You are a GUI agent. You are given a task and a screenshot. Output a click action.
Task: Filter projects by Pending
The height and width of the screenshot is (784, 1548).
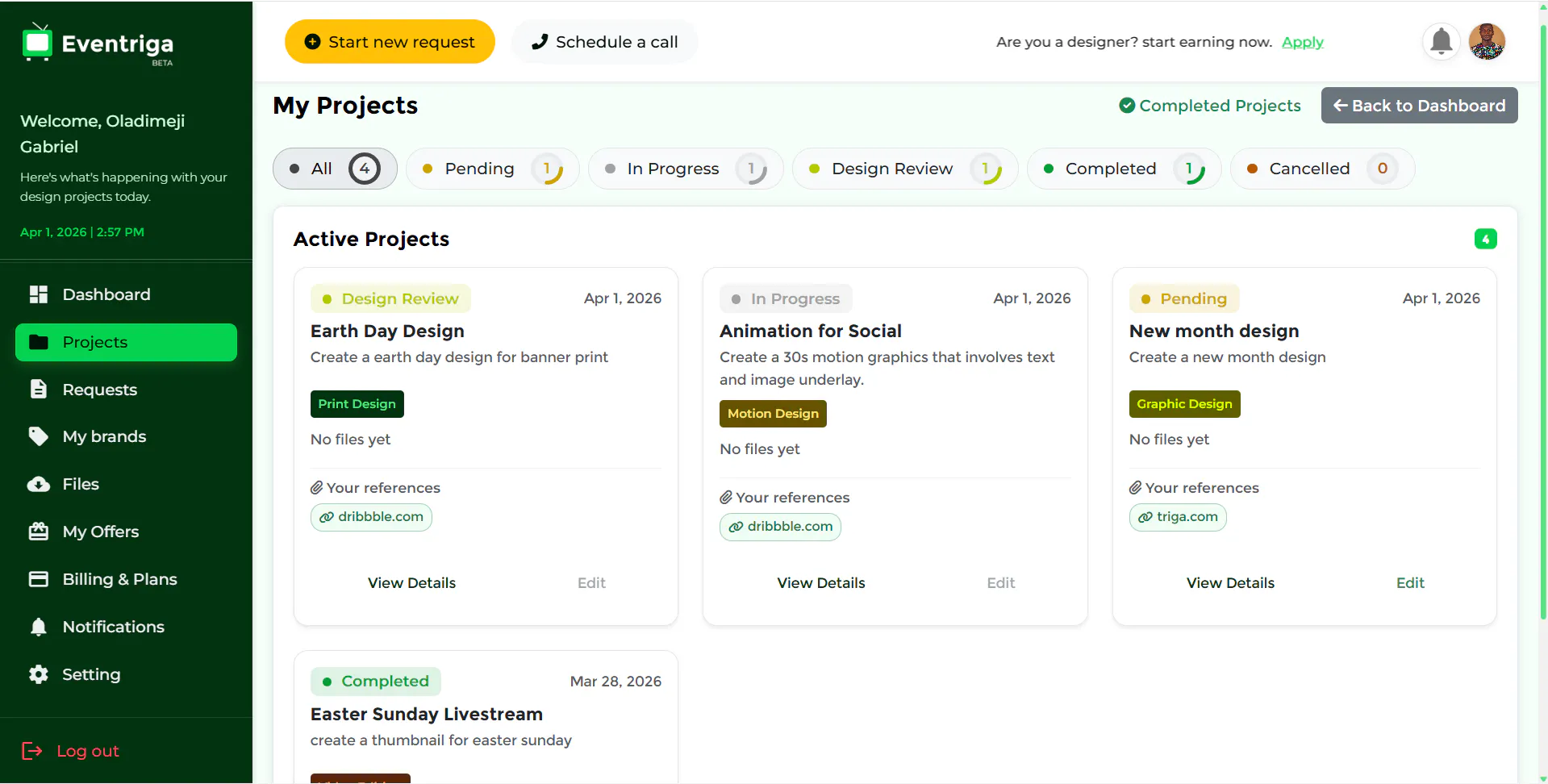[492, 169]
